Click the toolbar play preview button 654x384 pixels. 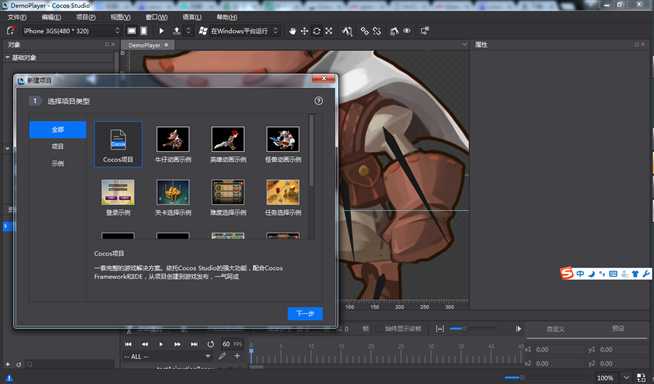(161, 31)
